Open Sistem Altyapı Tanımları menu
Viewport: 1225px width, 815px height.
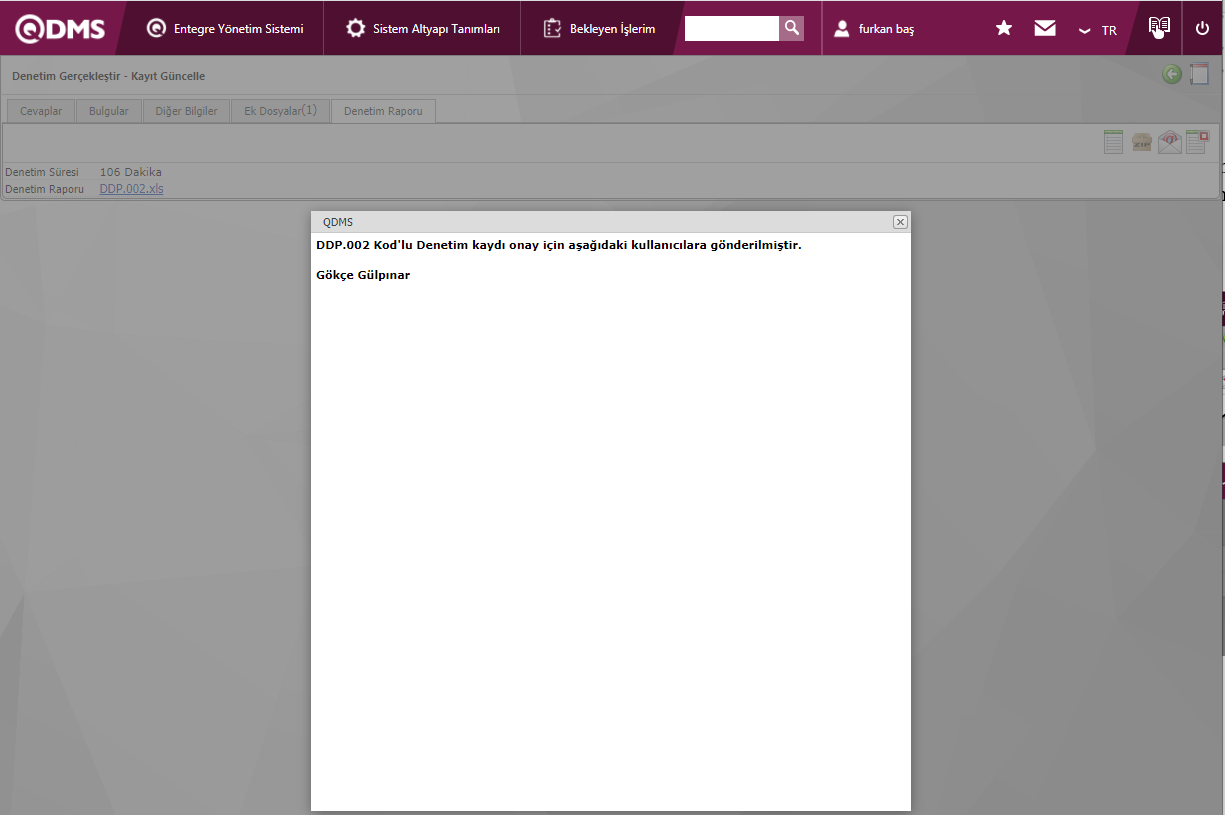tap(423, 29)
